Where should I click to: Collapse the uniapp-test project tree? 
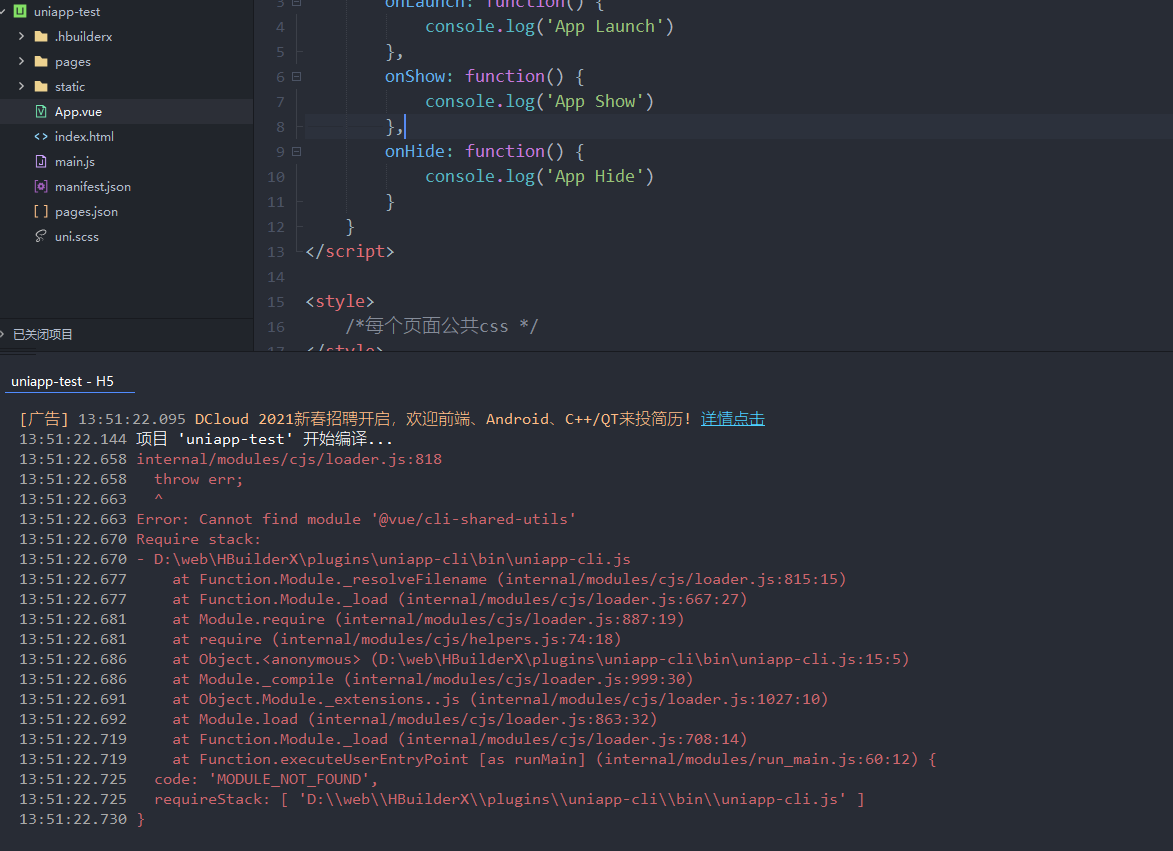pos(5,12)
